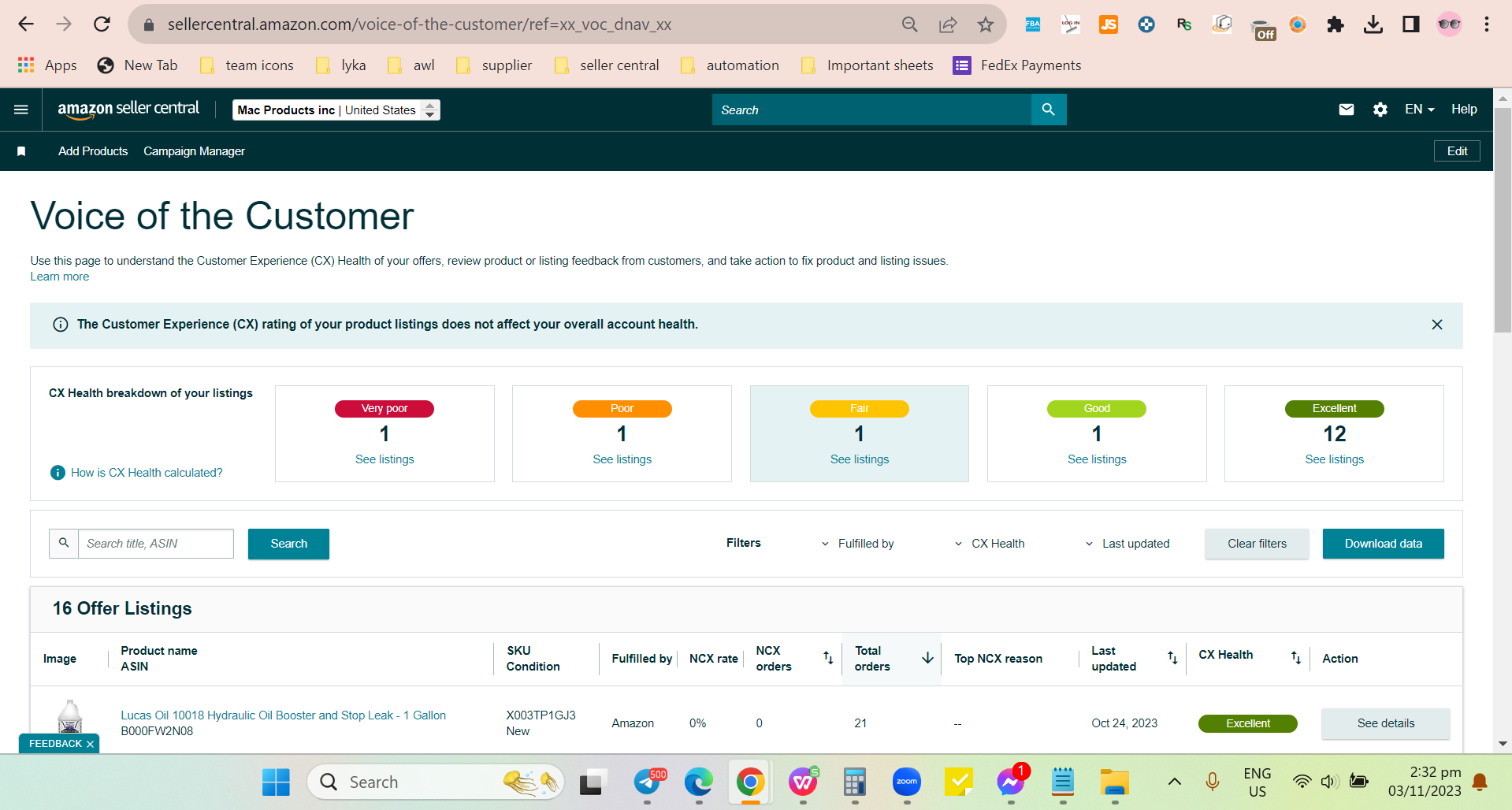Image resolution: width=1512 pixels, height=810 pixels.
Task: Sort table by NCX orders
Action: (828, 658)
